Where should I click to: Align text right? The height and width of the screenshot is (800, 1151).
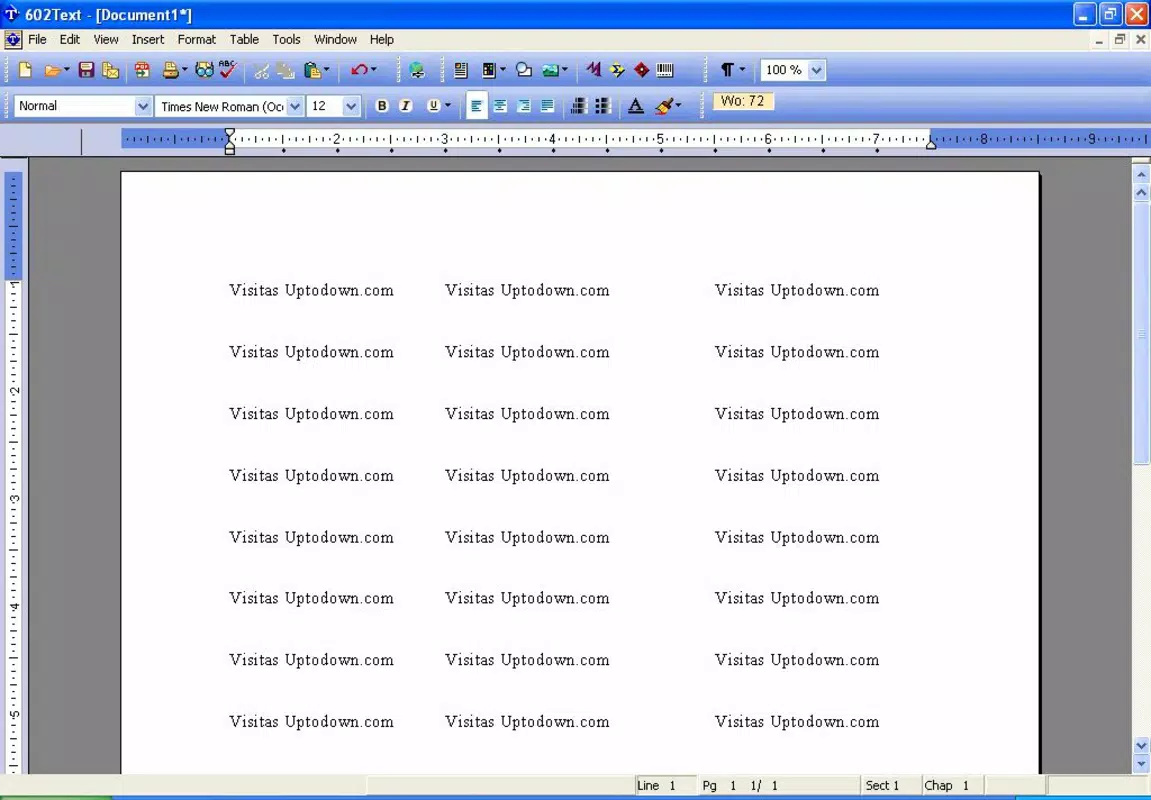(523, 106)
